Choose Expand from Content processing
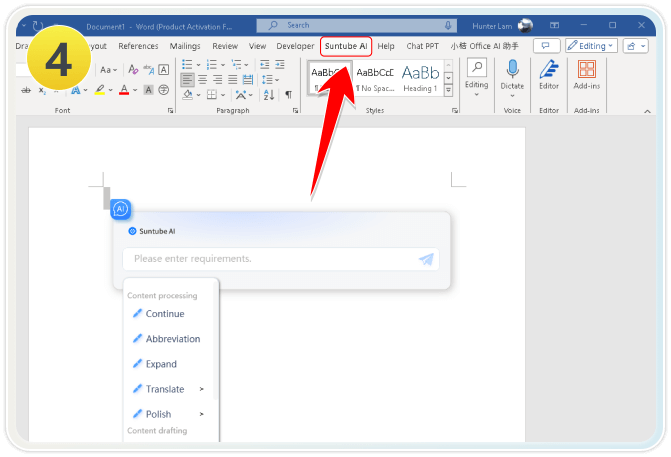The image size is (671, 457). 161,364
